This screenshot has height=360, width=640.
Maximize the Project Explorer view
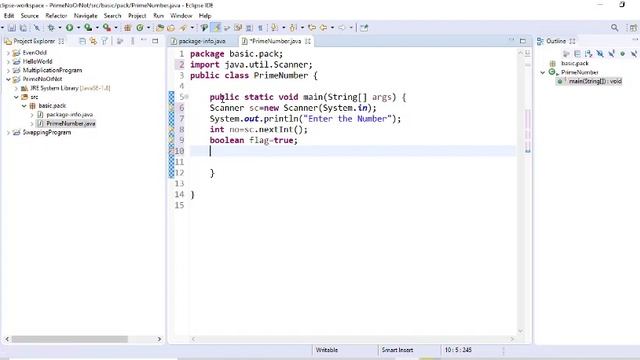pos(155,41)
